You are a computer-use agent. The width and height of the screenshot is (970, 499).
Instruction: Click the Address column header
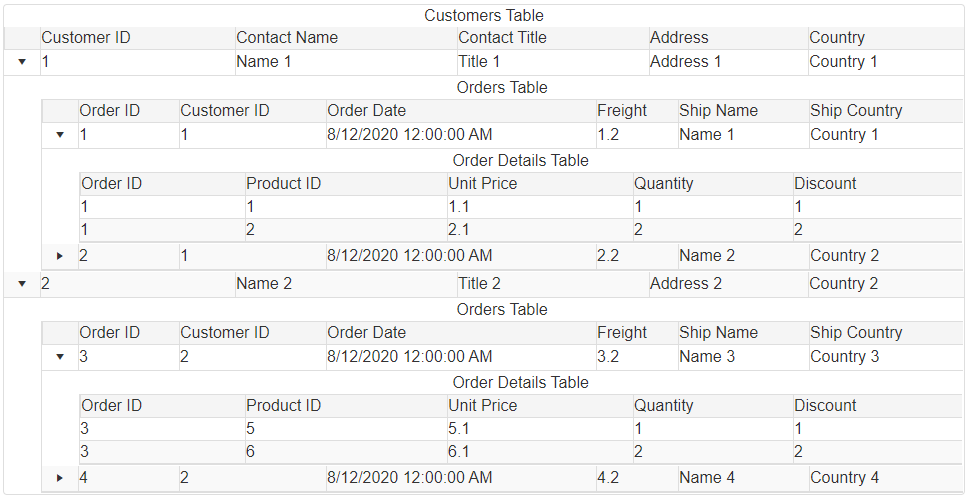pyautogui.click(x=679, y=38)
